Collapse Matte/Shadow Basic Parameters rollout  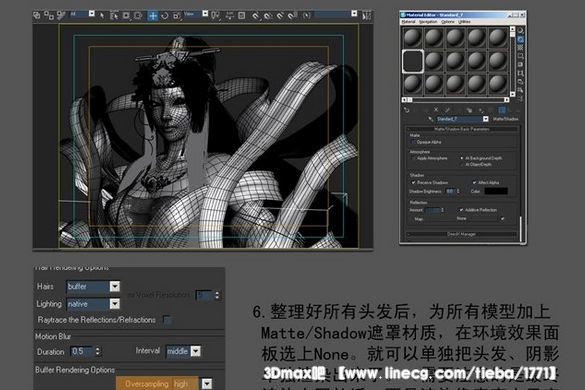pos(462,129)
